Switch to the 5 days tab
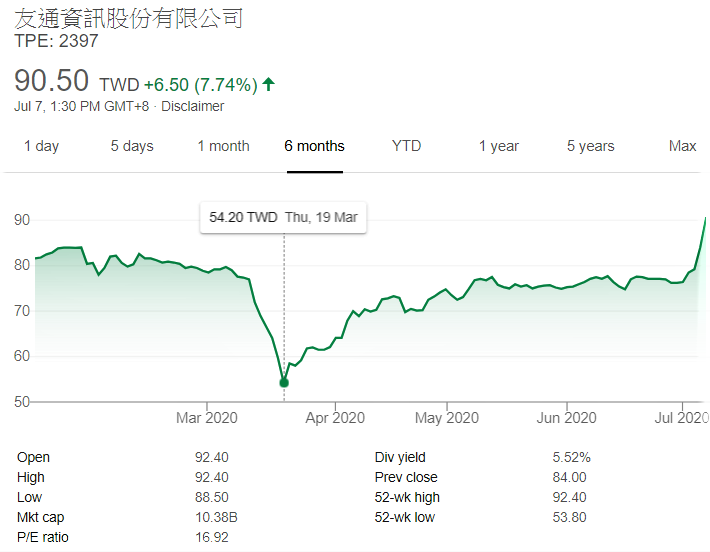 pos(132,146)
